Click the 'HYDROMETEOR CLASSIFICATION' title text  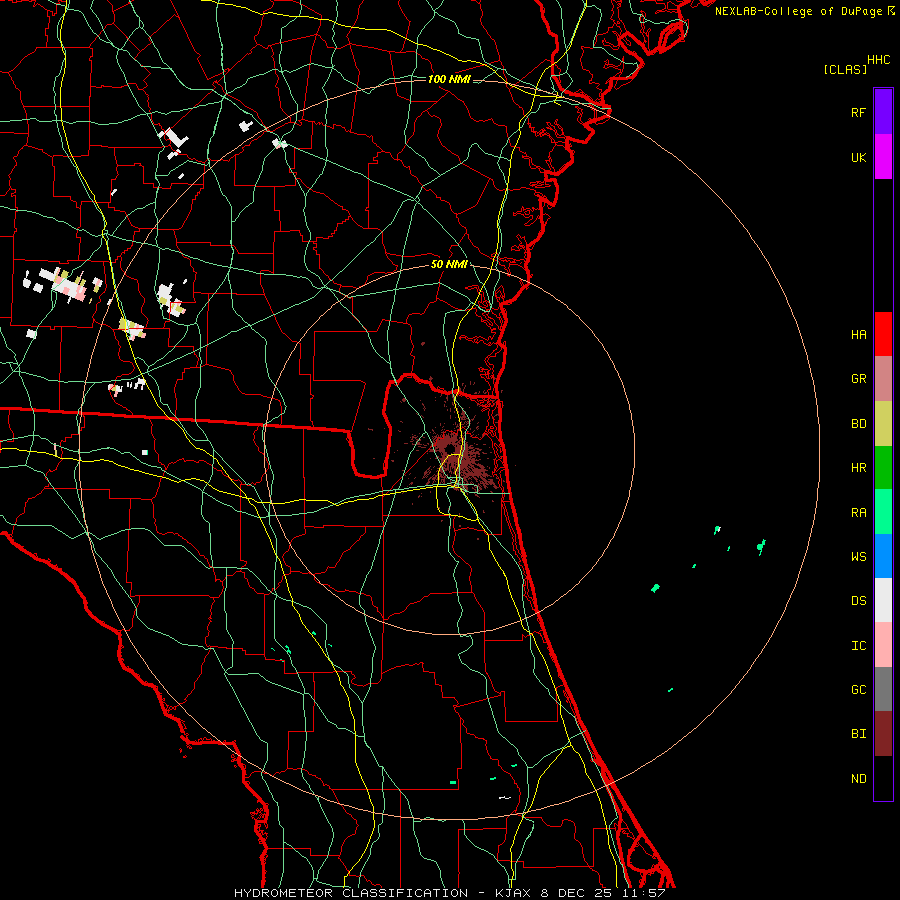click(x=351, y=893)
